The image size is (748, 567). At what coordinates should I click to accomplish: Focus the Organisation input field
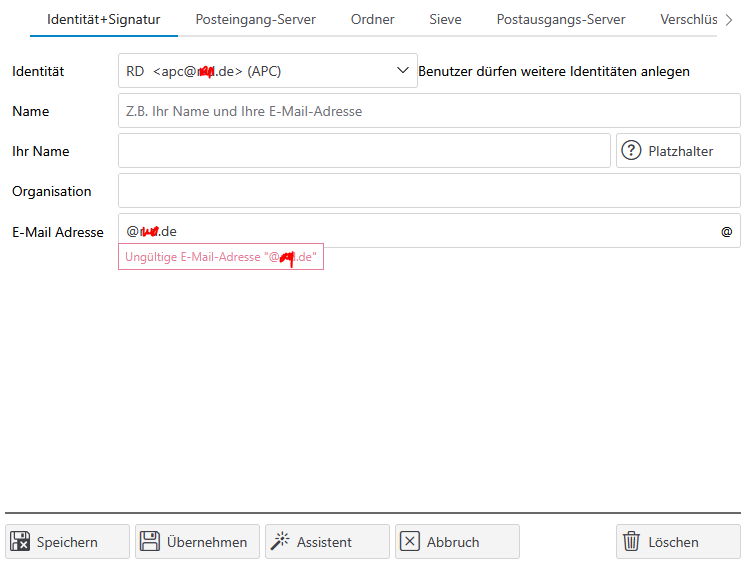click(x=429, y=191)
